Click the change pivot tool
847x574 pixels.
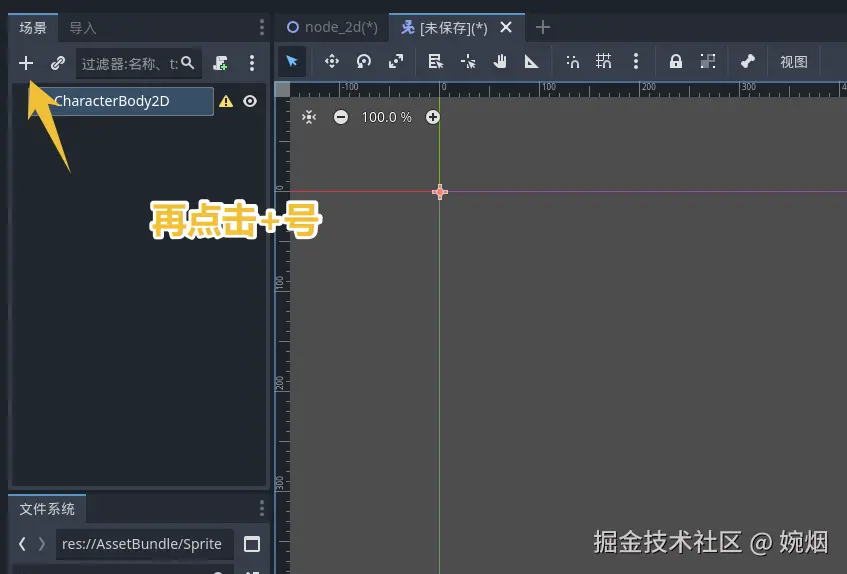(x=468, y=61)
